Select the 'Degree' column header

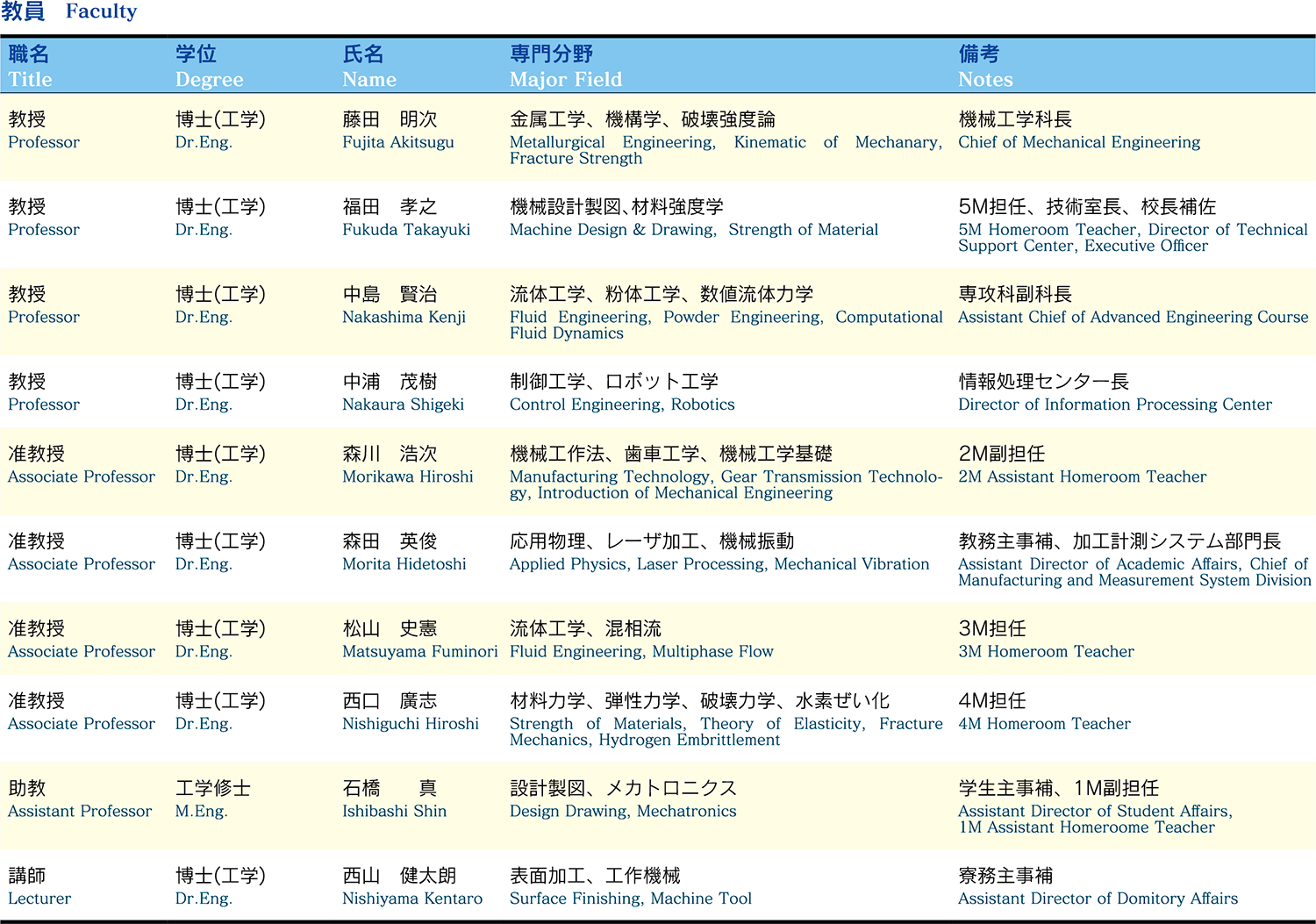[x=210, y=80]
